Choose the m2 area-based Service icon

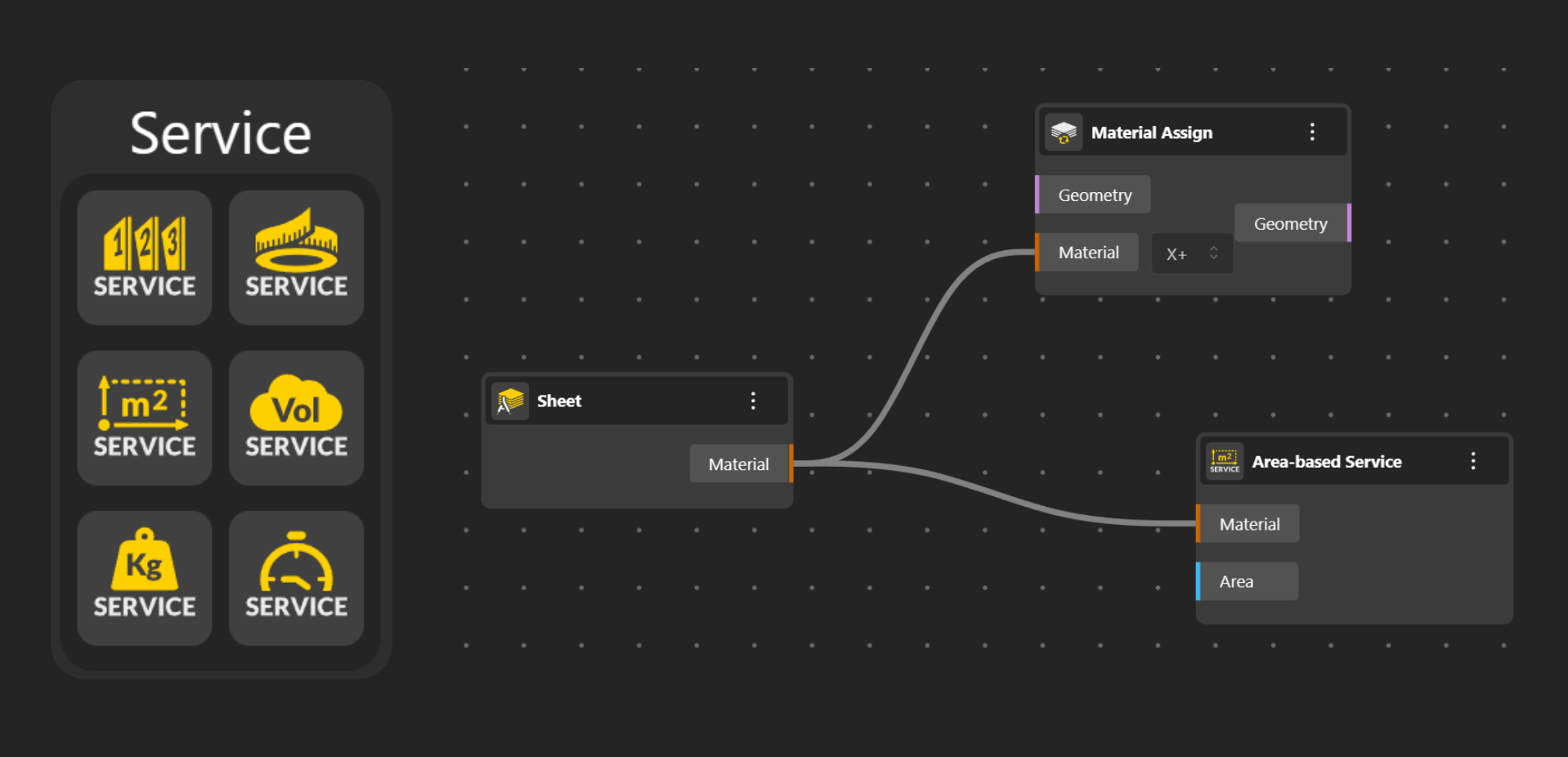[x=145, y=418]
